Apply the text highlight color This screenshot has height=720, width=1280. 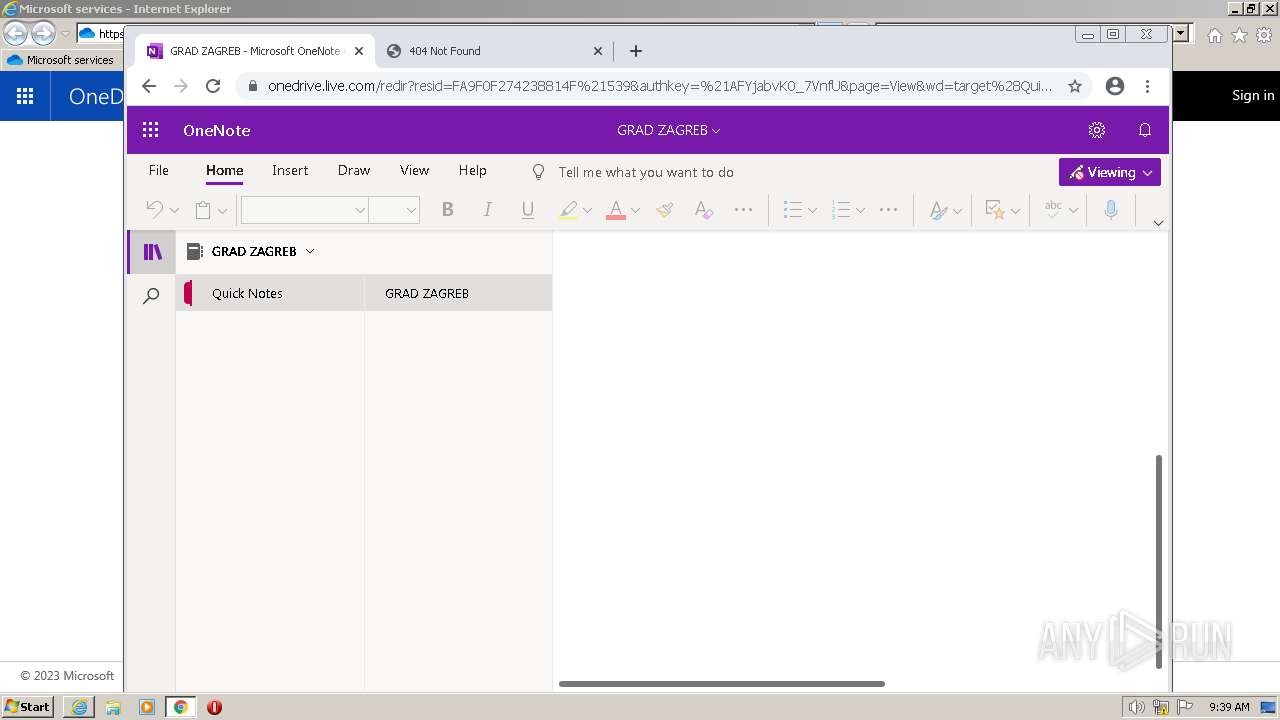pos(568,209)
